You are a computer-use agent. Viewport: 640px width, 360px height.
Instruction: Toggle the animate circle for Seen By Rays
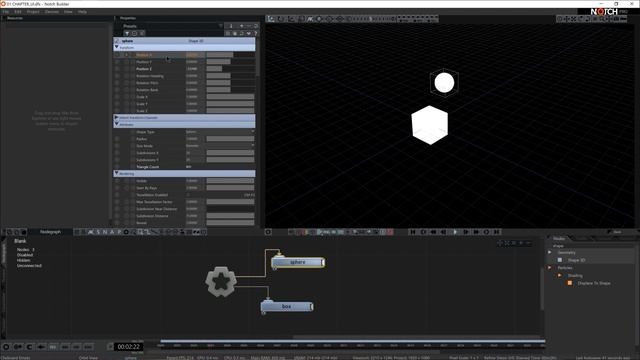(x=117, y=188)
